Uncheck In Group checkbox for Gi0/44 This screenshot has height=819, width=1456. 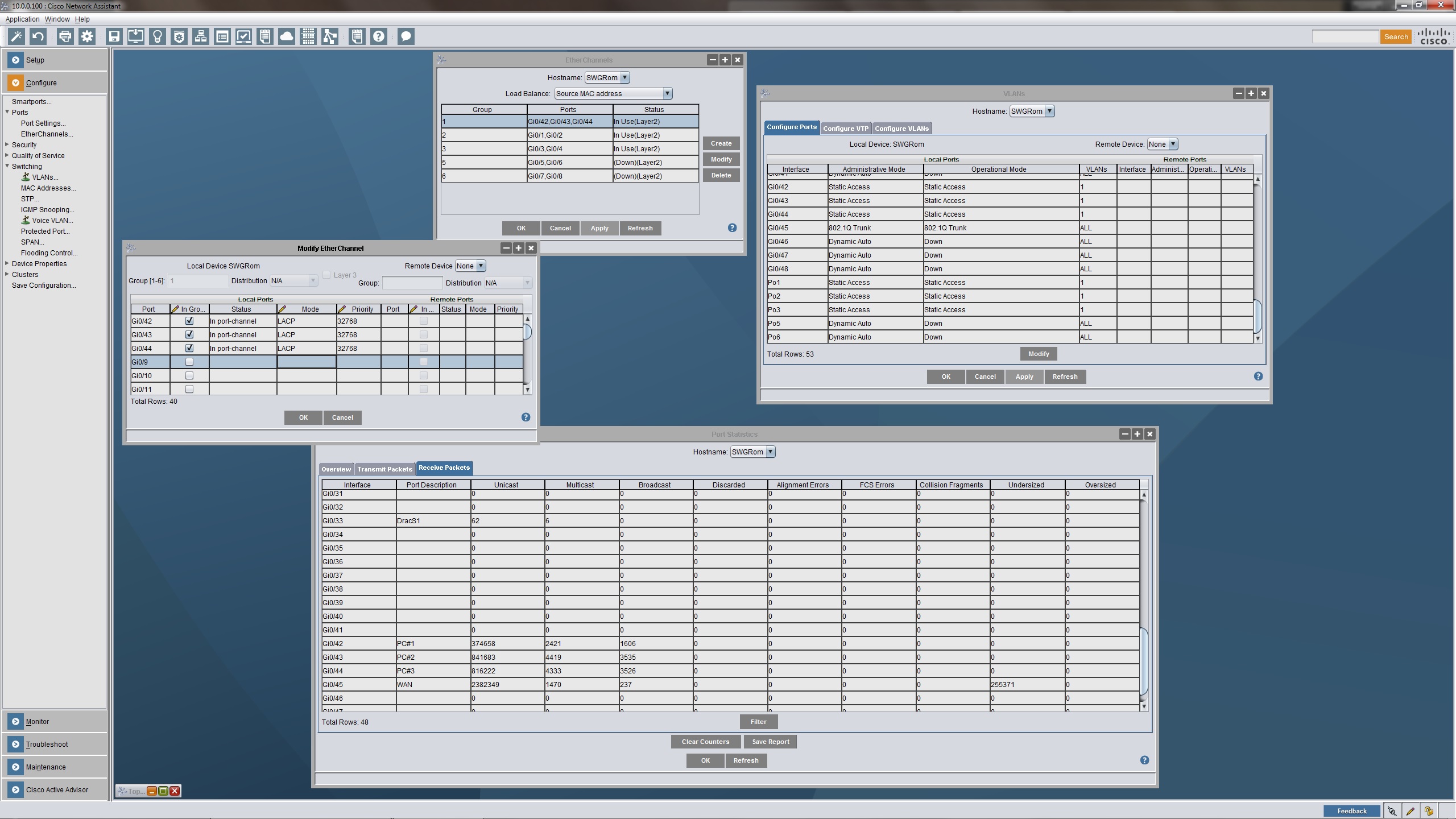189,348
